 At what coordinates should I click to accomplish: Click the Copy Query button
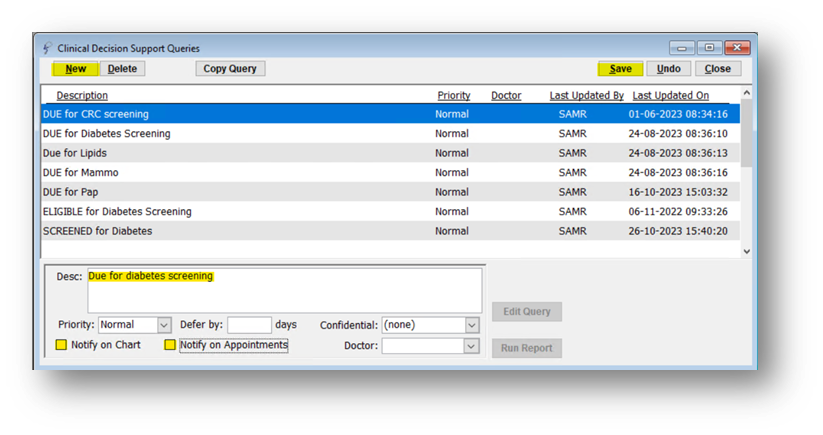230,69
